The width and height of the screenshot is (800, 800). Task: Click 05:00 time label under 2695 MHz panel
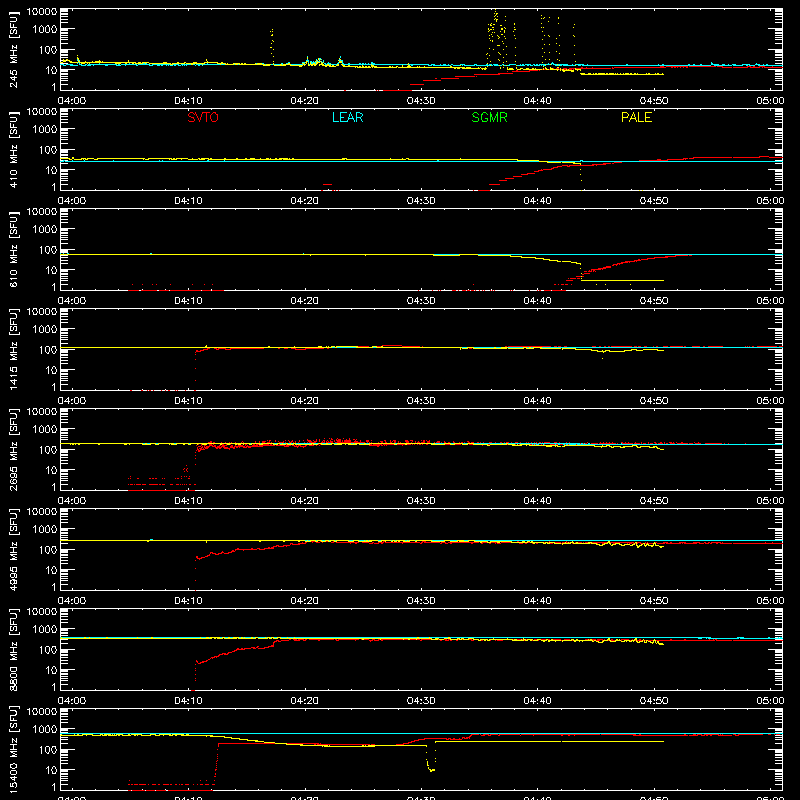point(770,501)
